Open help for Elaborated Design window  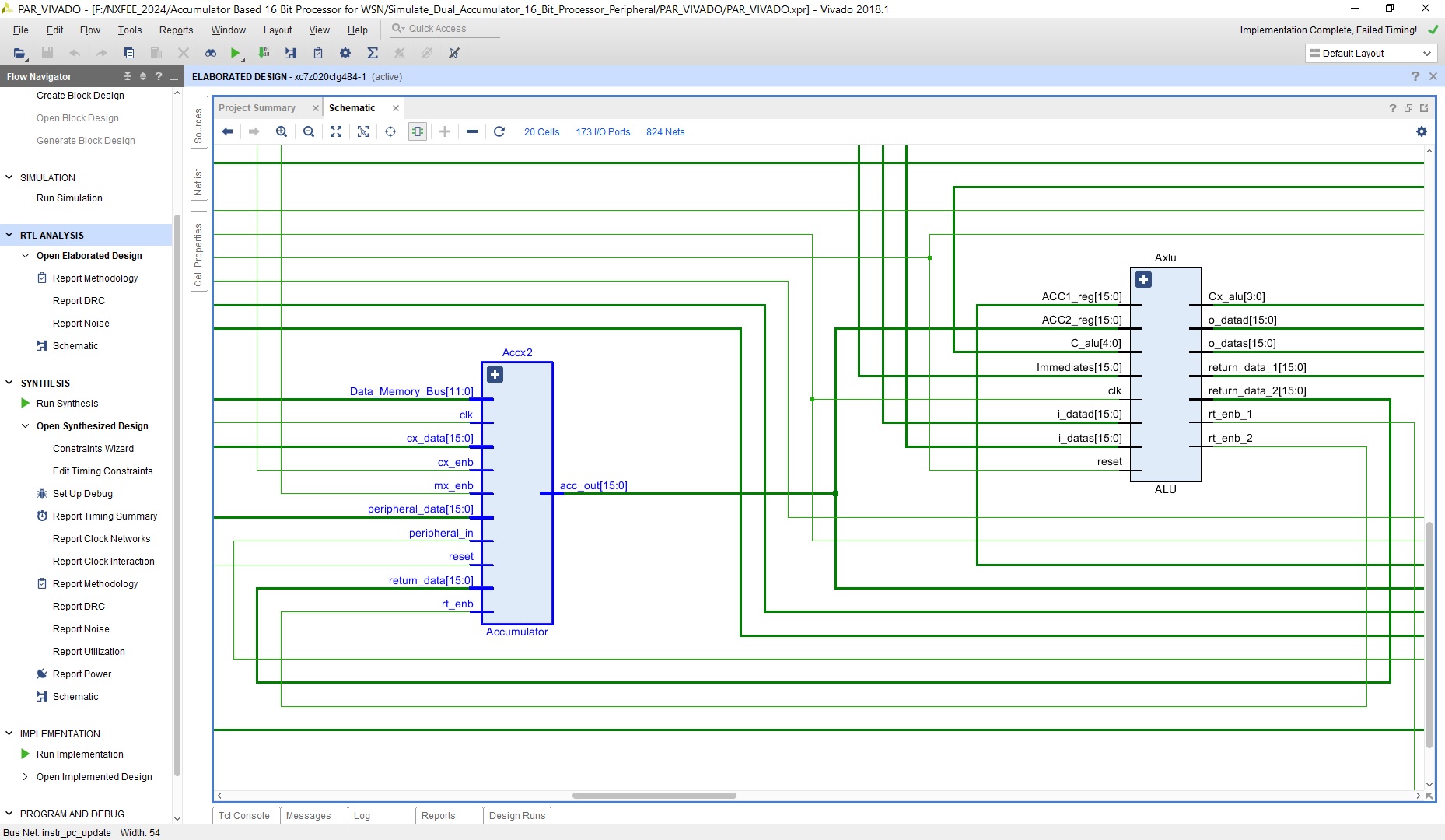click(1415, 76)
